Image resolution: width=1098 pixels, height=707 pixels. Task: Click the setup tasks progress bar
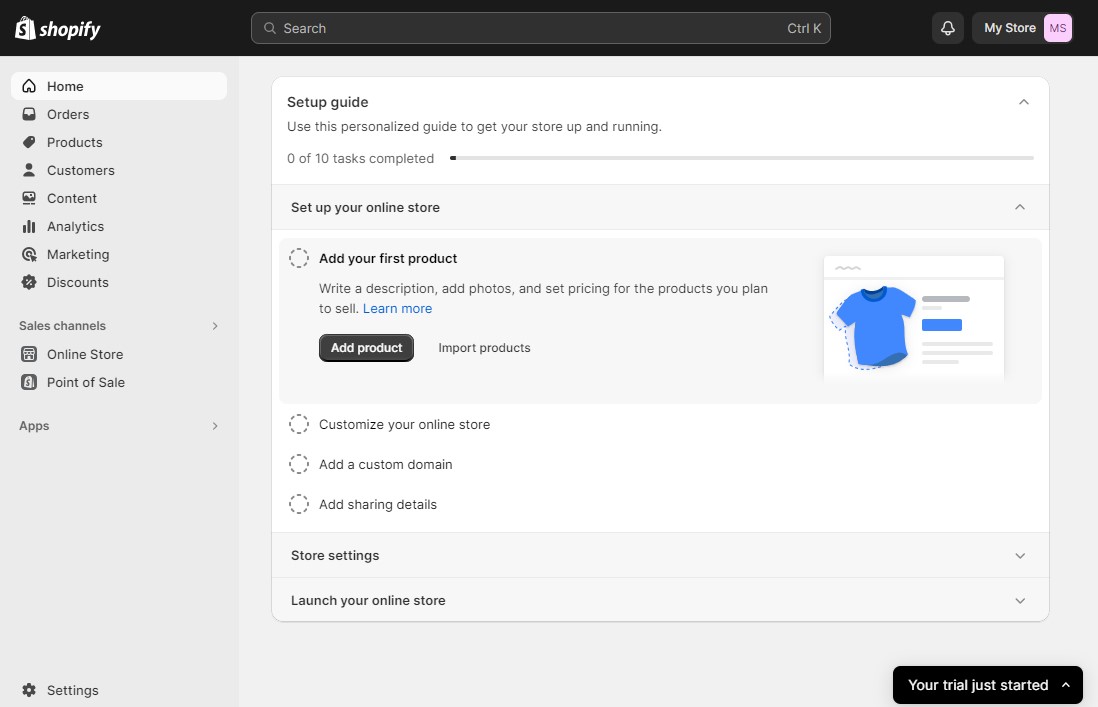(741, 158)
